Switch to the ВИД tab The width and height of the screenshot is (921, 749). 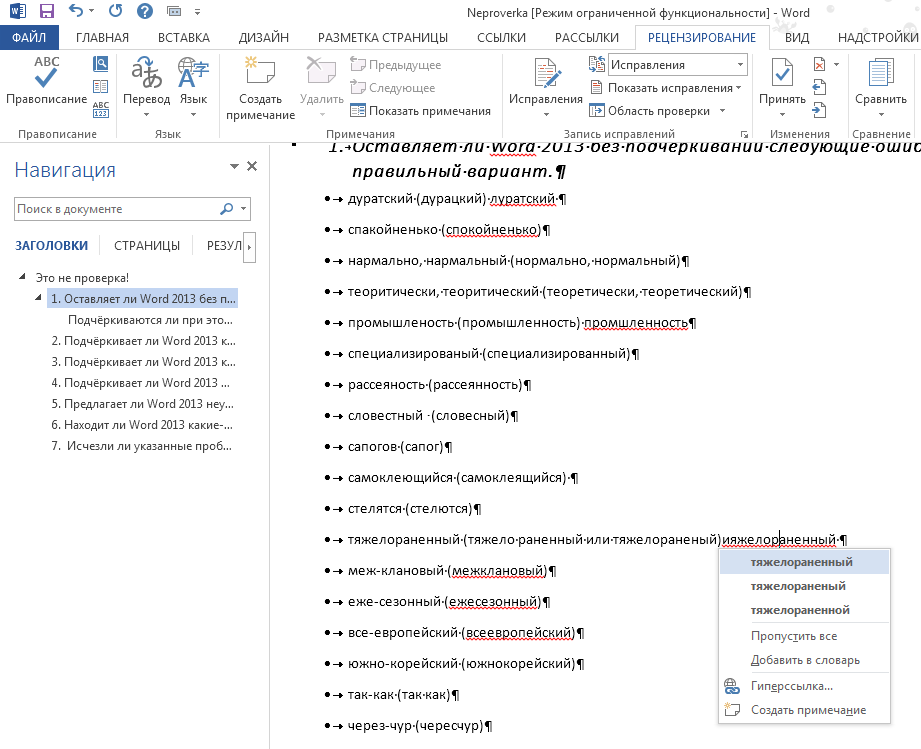(797, 38)
